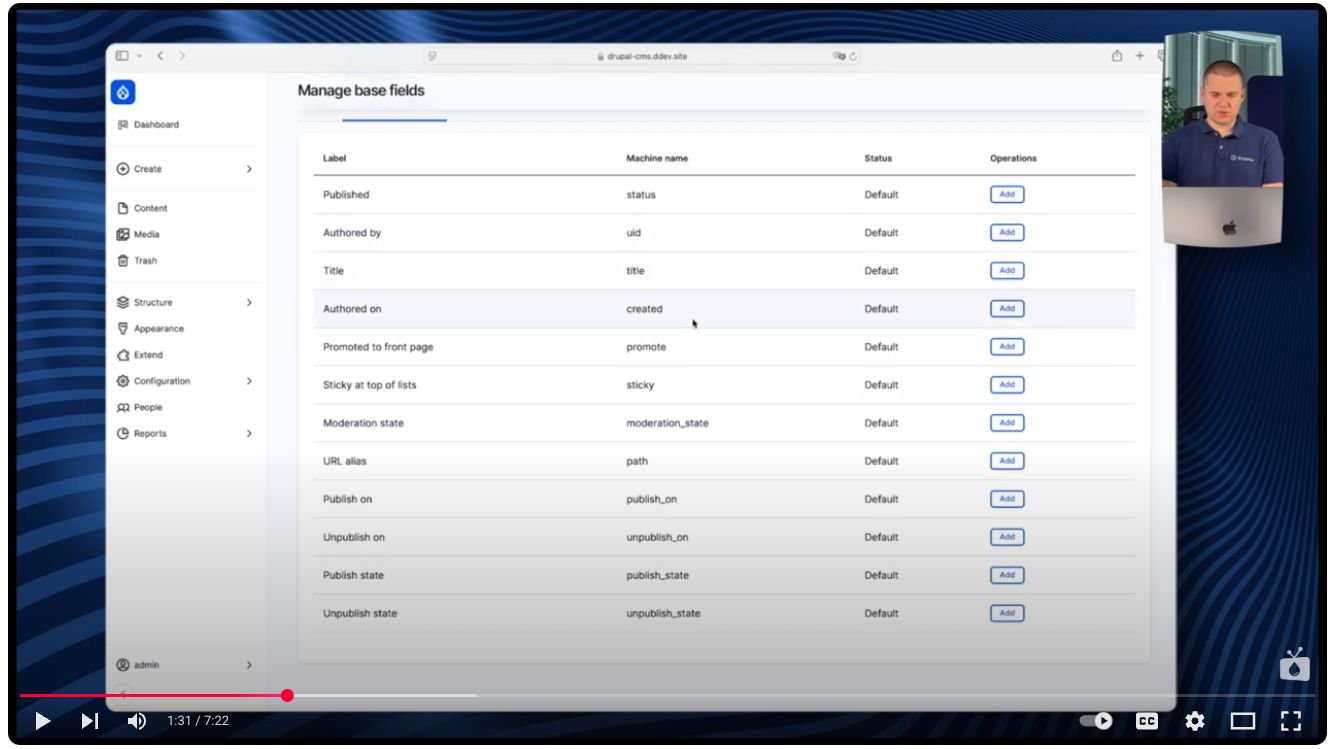
Task: Click the moderation_state machine name
Action: coord(667,423)
